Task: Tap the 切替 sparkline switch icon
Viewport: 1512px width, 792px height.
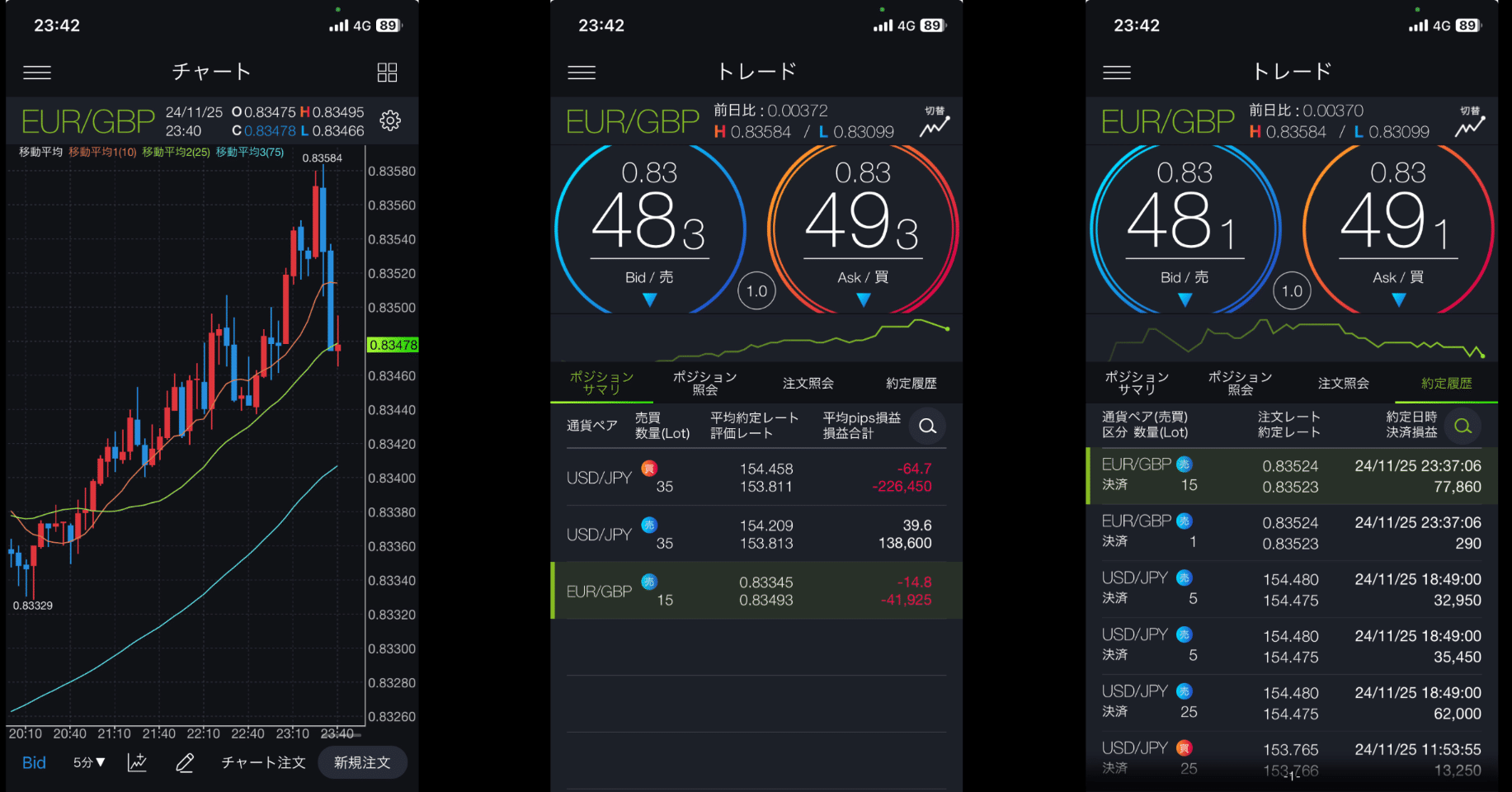Action: tap(935, 121)
